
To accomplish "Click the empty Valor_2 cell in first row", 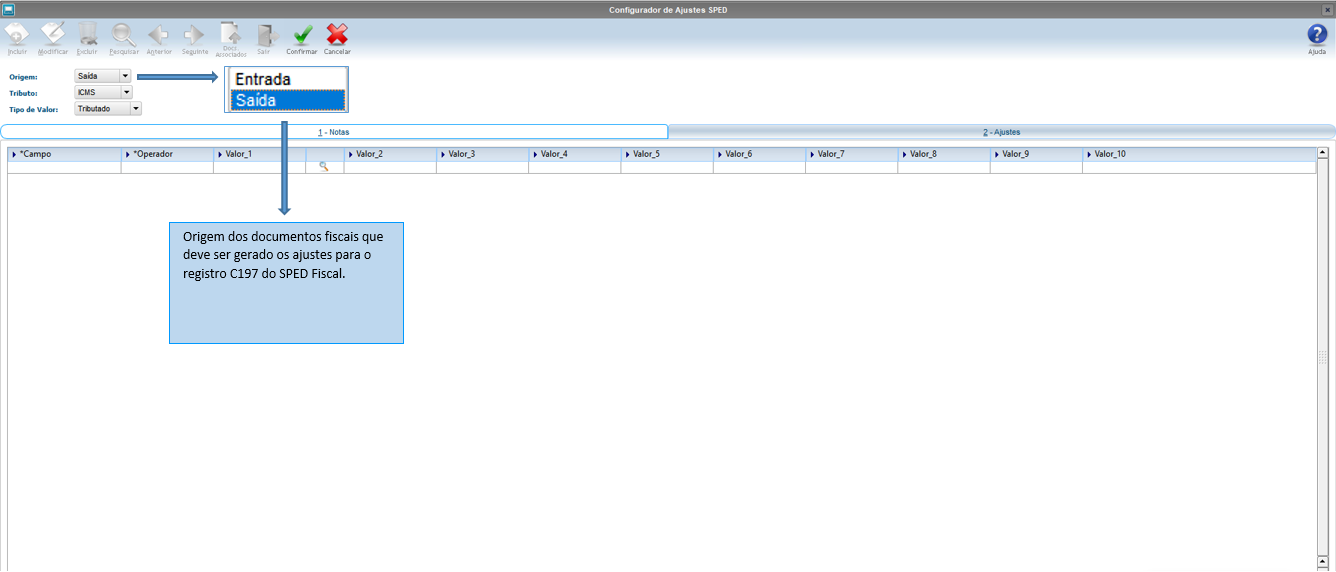I will (390, 167).
